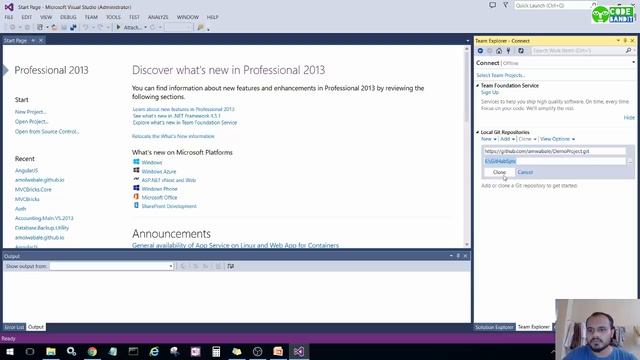Click New Project link on Start Page
640x360 pixels.
coord(30,112)
